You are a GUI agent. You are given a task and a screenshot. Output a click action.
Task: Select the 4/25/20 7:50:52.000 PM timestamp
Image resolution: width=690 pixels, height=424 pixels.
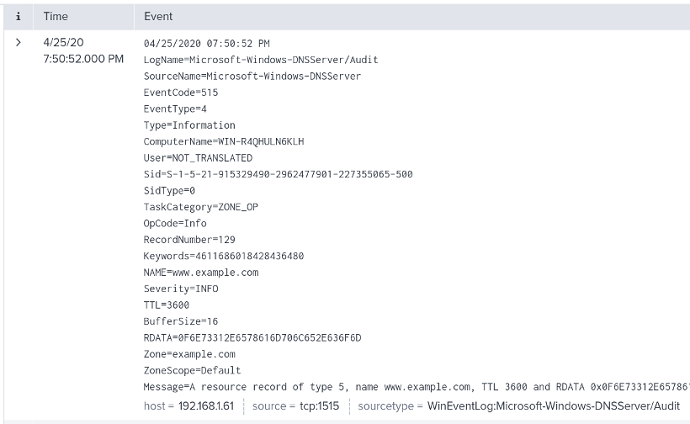click(83, 51)
